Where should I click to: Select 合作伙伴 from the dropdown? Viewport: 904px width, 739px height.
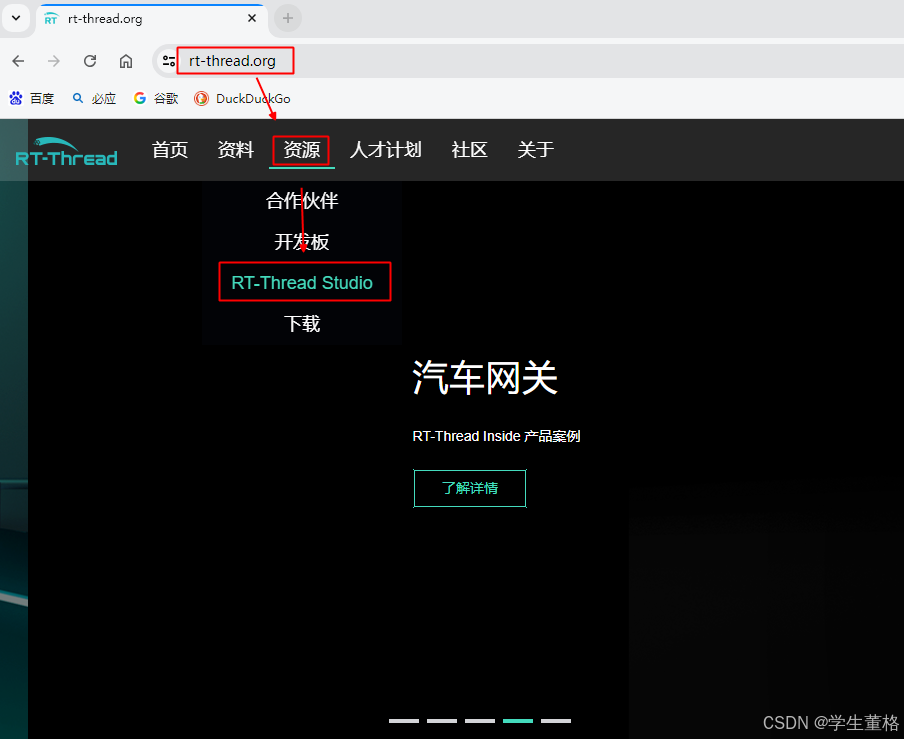[x=302, y=201]
